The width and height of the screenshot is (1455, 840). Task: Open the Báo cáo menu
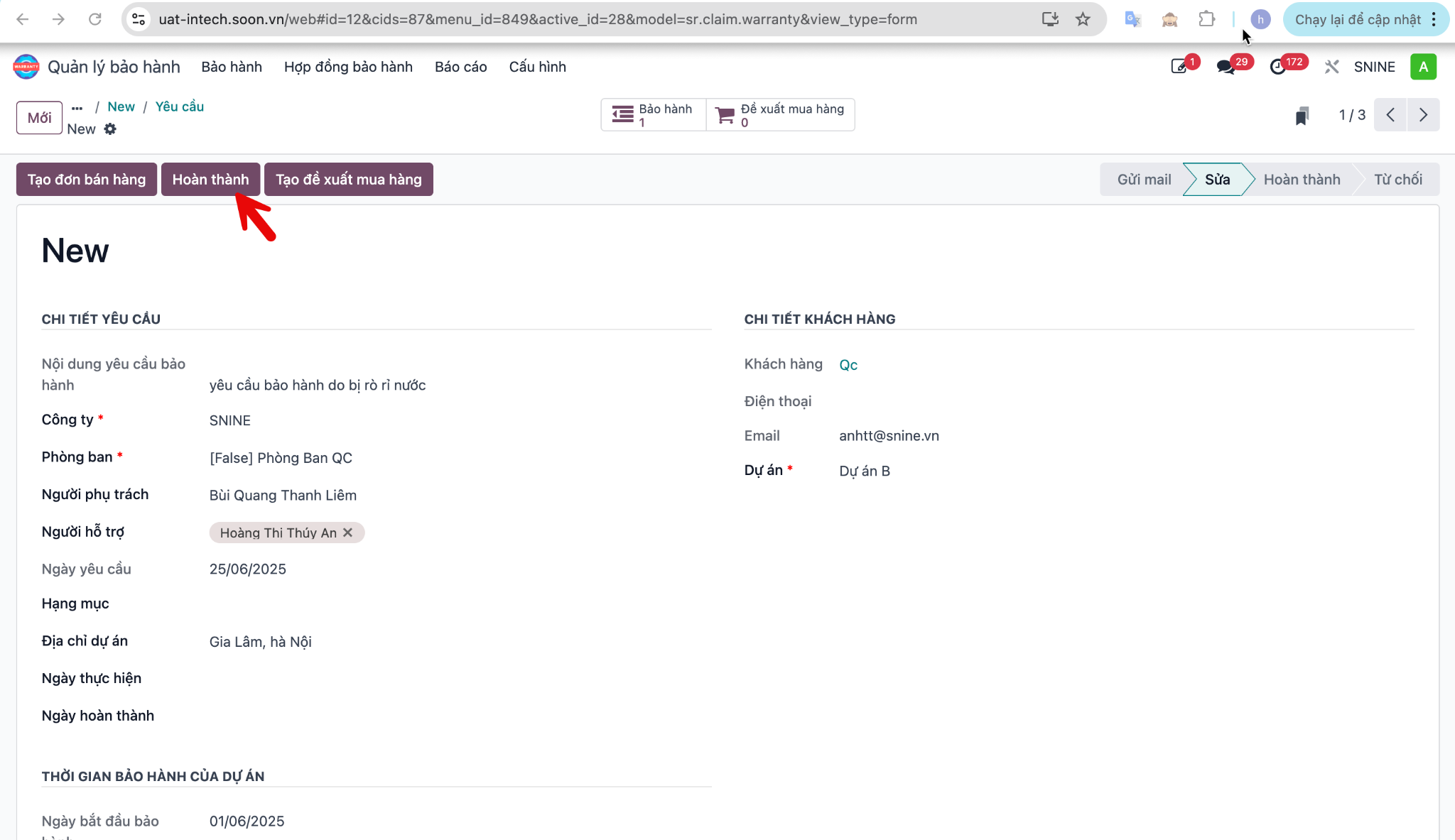click(460, 67)
